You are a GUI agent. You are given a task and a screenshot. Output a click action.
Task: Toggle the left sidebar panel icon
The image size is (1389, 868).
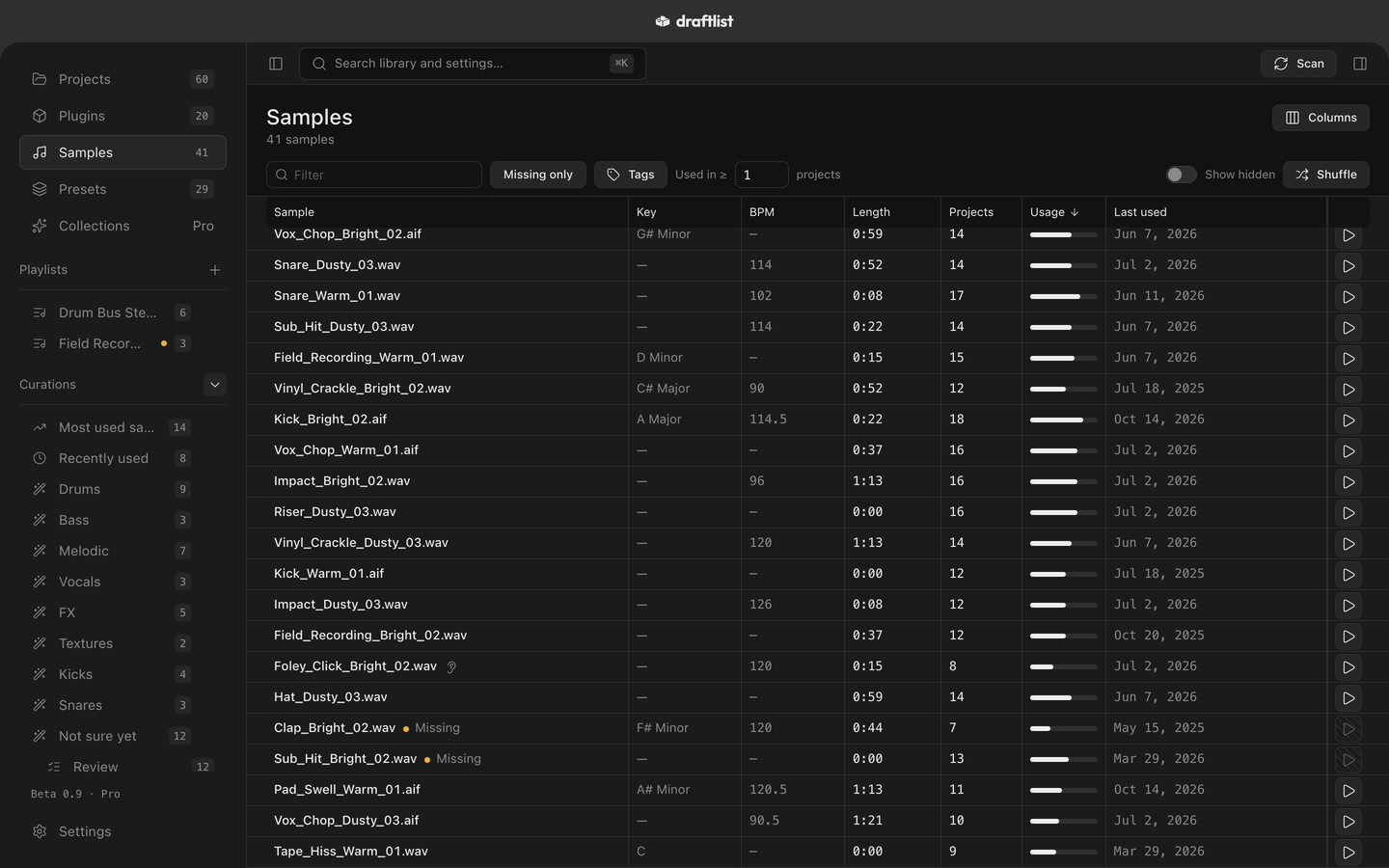pos(276,64)
